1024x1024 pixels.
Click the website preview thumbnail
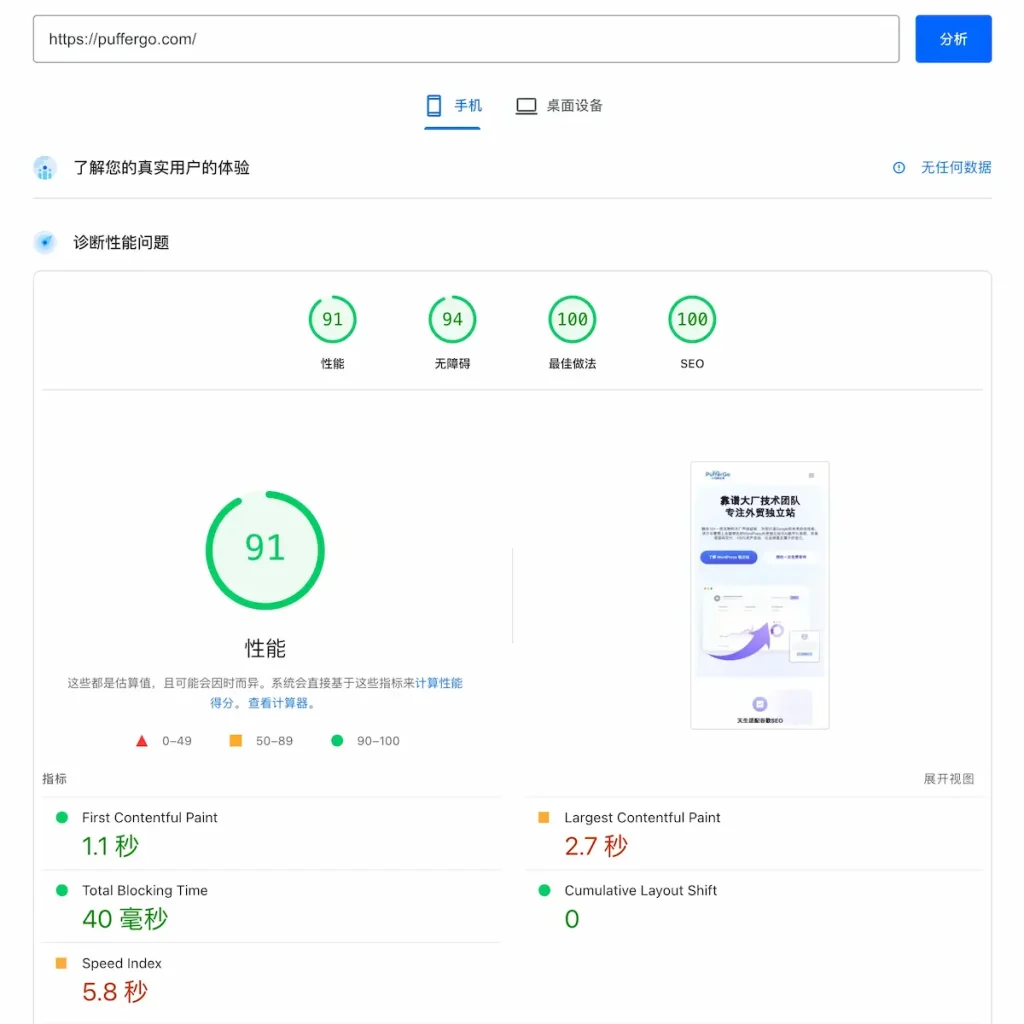[760, 595]
